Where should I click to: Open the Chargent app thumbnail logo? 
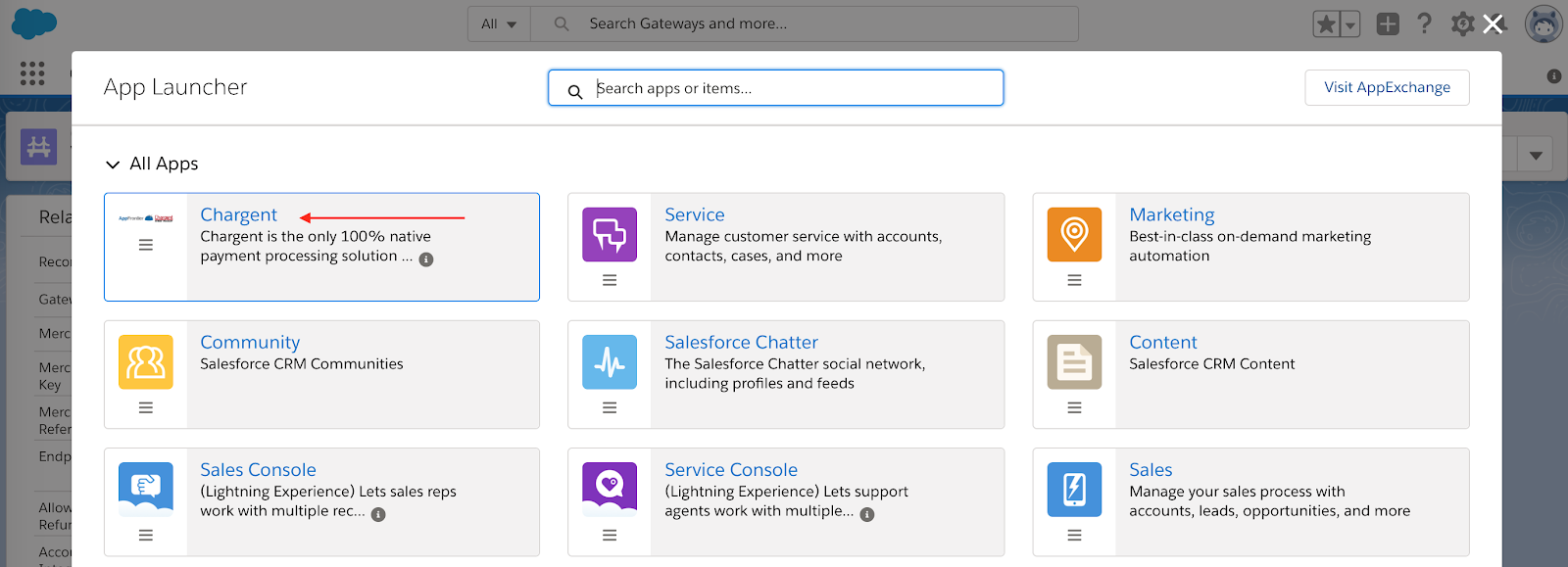(145, 218)
